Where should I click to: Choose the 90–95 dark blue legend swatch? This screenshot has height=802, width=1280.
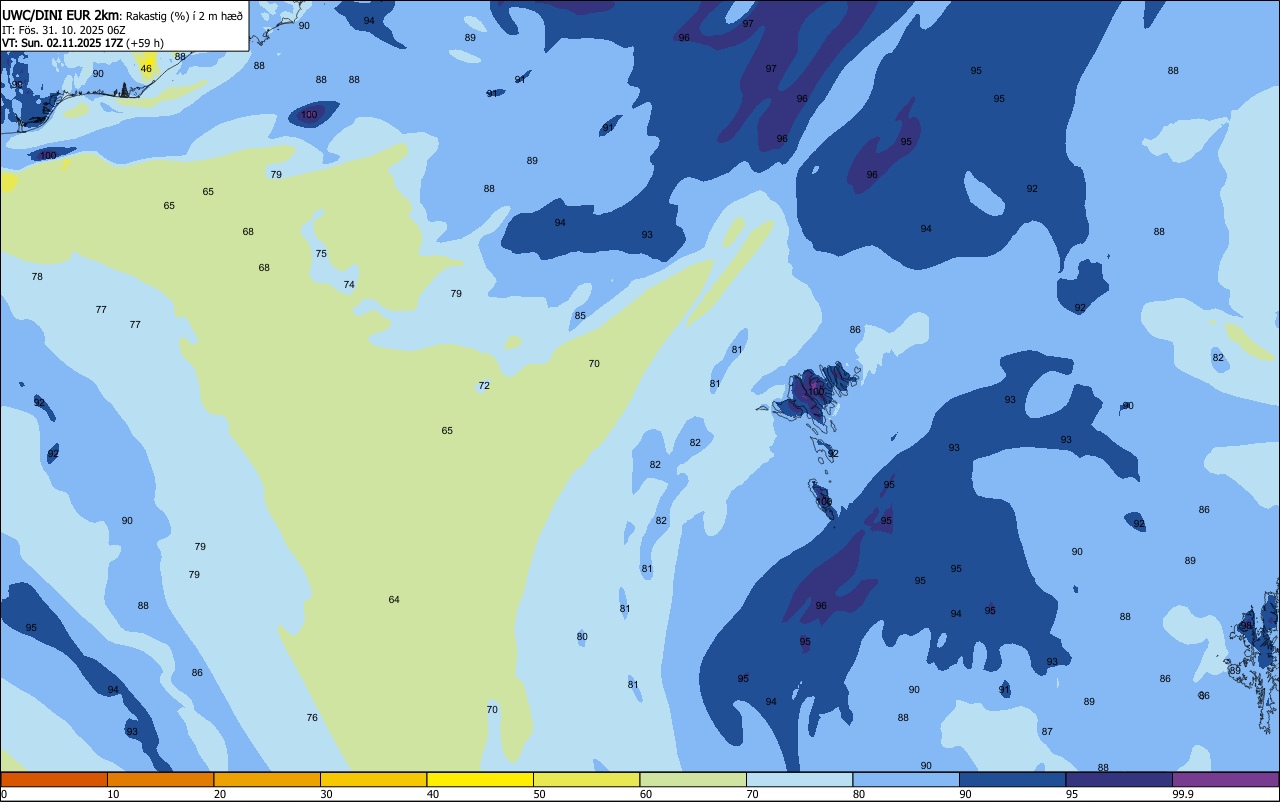pyautogui.click(x=1012, y=779)
